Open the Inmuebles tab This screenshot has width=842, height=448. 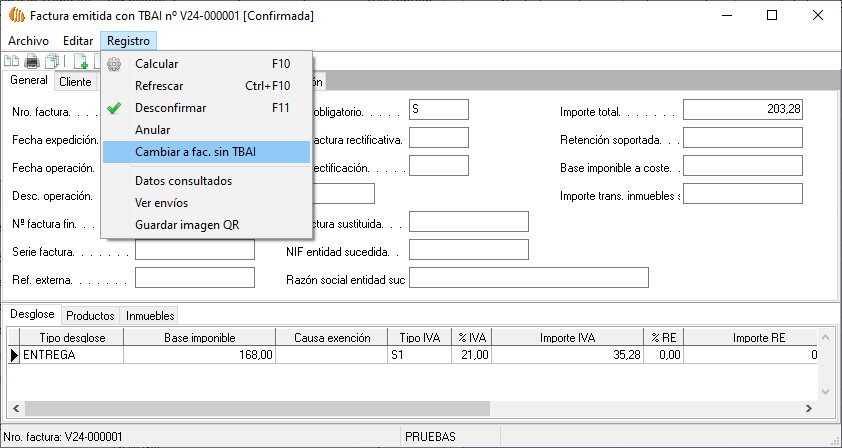150,315
